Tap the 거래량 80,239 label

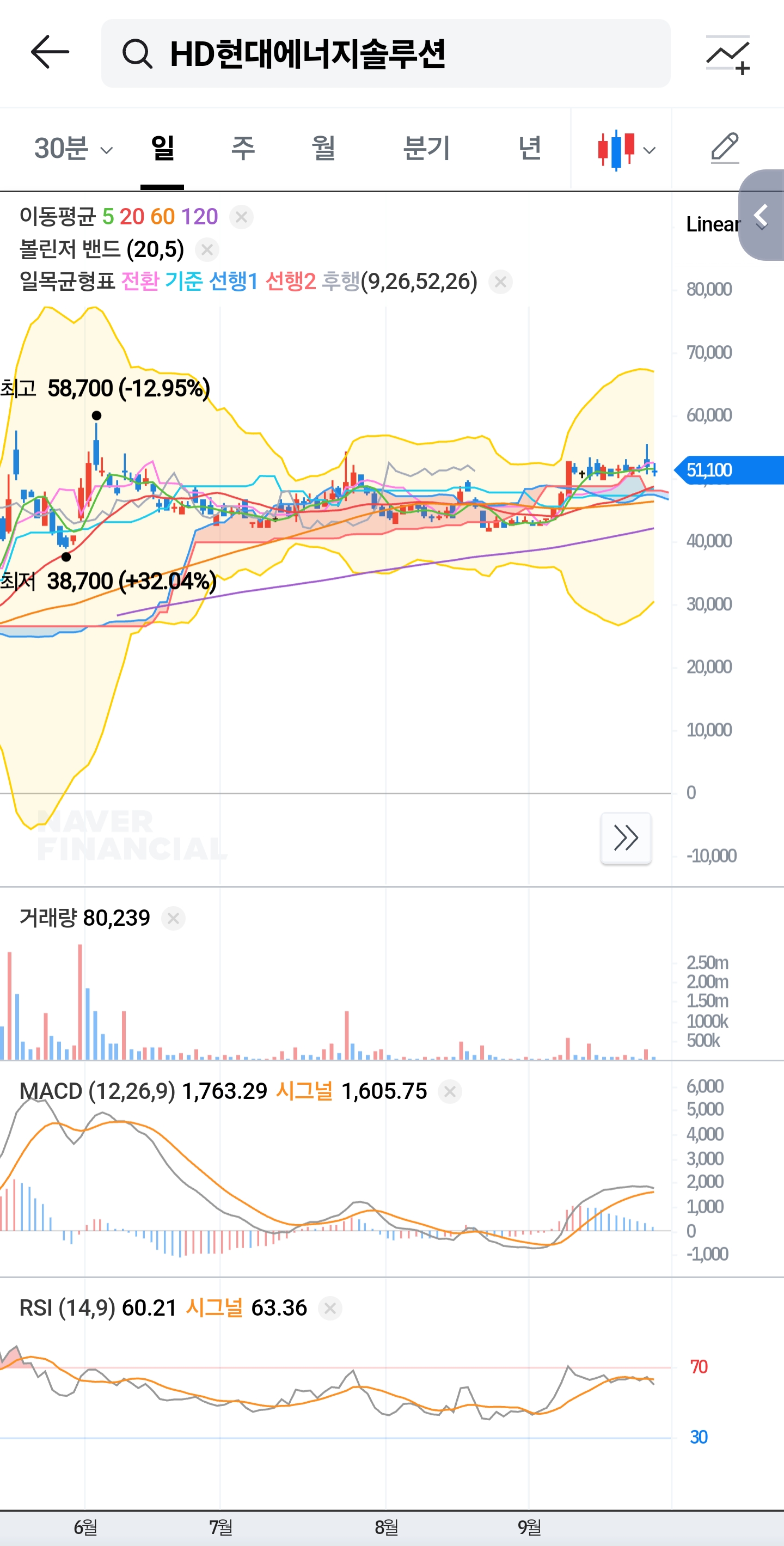[x=84, y=918]
